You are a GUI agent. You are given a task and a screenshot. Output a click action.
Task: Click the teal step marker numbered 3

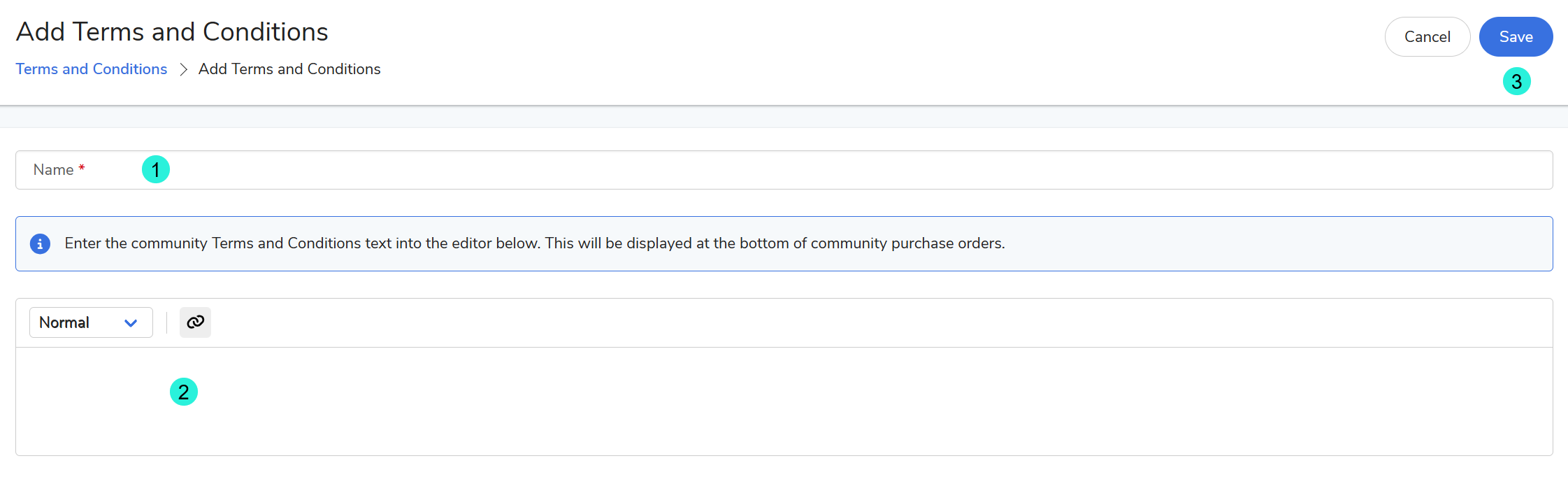1516,82
